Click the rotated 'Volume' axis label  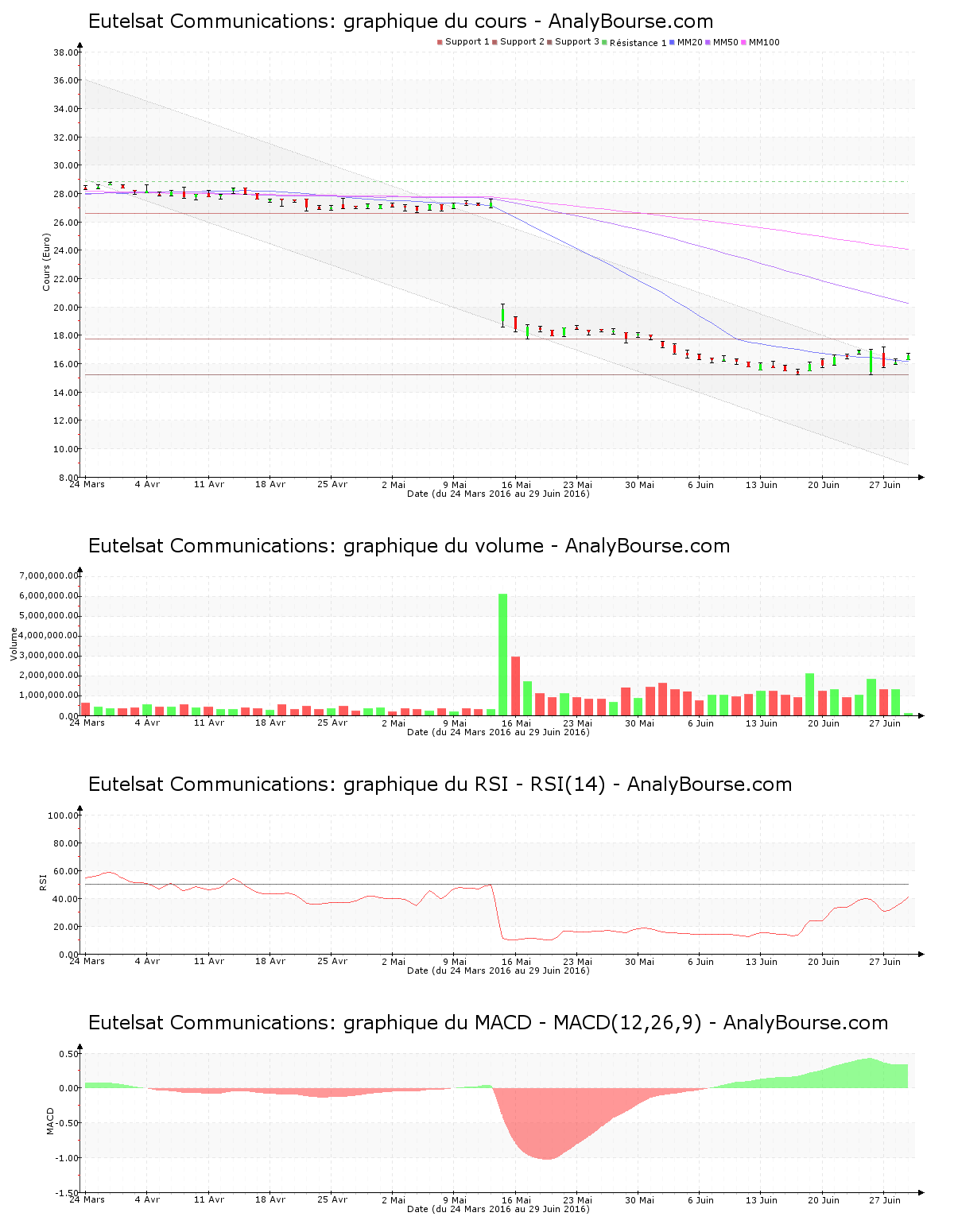click(14, 644)
